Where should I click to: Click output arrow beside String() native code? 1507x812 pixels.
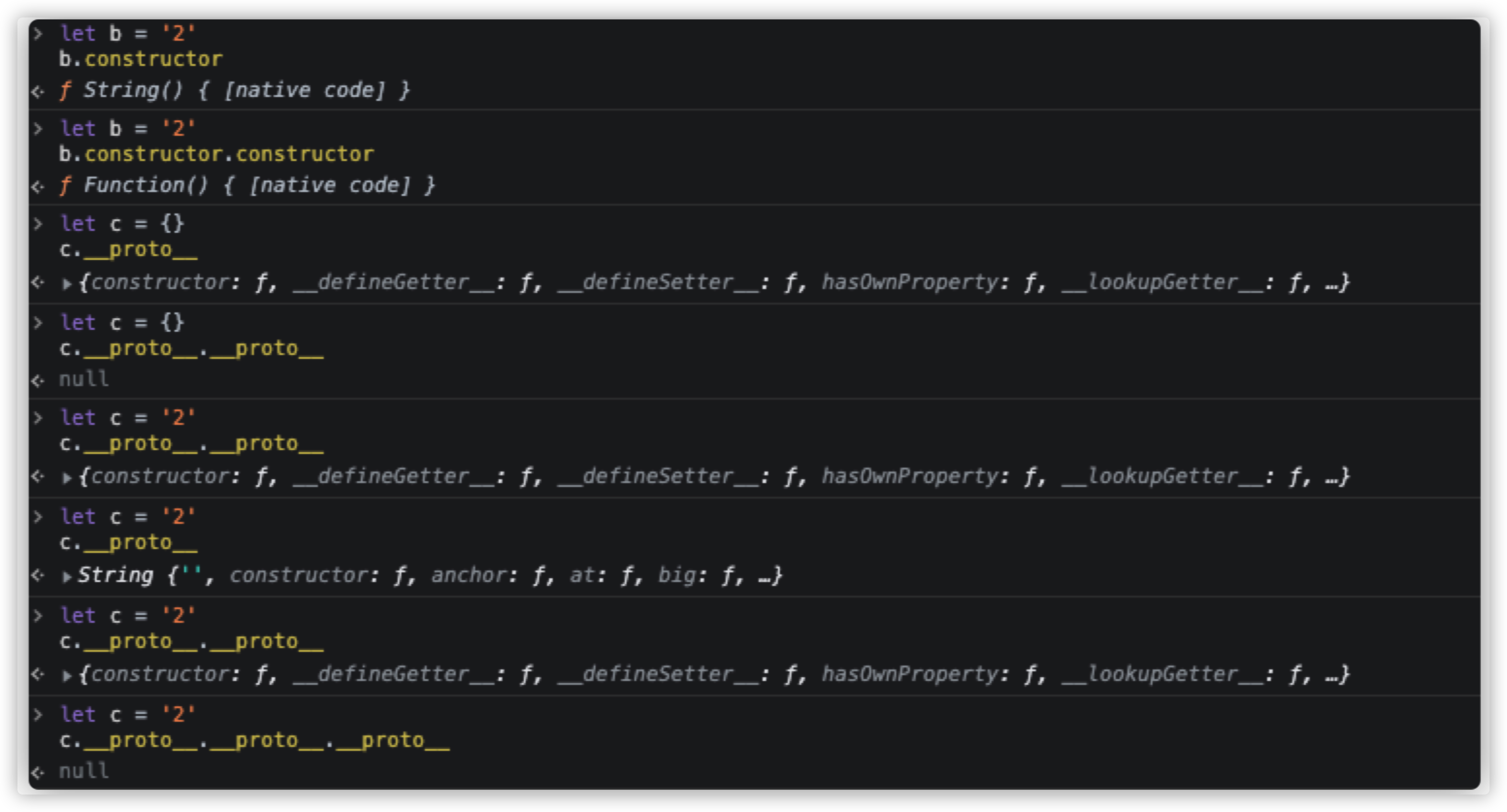38,92
